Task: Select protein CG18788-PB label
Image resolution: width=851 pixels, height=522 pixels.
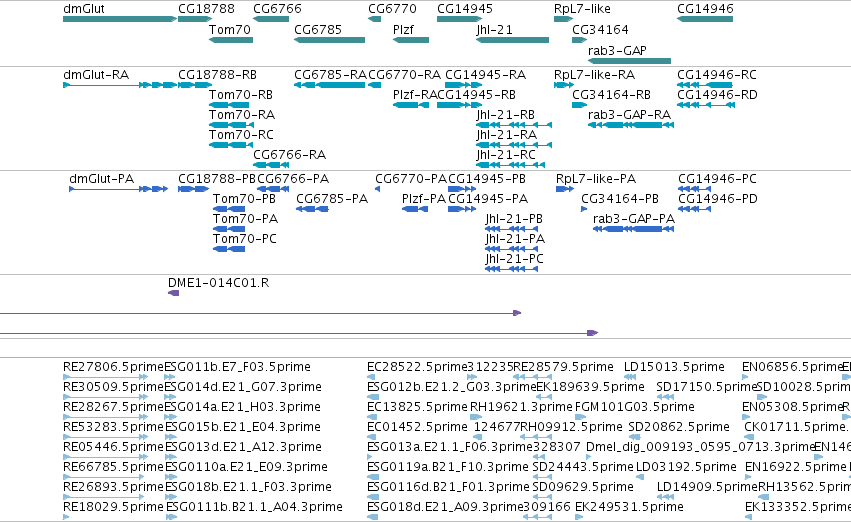Action: pyautogui.click(x=217, y=179)
